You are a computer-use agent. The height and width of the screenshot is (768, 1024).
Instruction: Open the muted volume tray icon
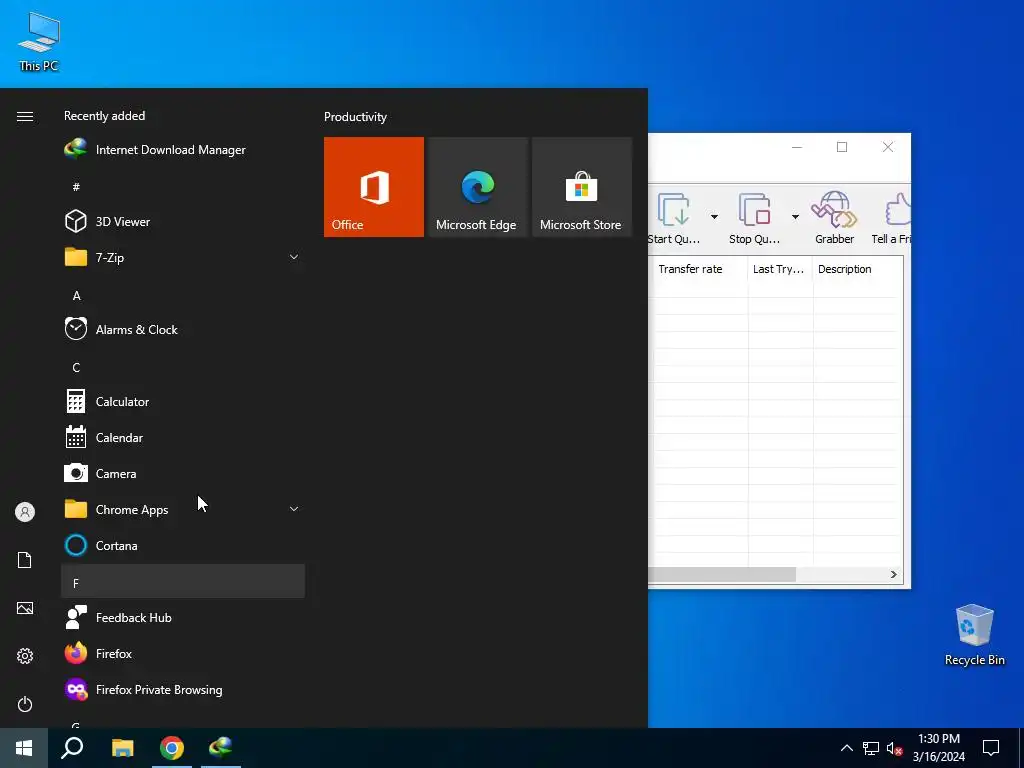[x=895, y=748]
